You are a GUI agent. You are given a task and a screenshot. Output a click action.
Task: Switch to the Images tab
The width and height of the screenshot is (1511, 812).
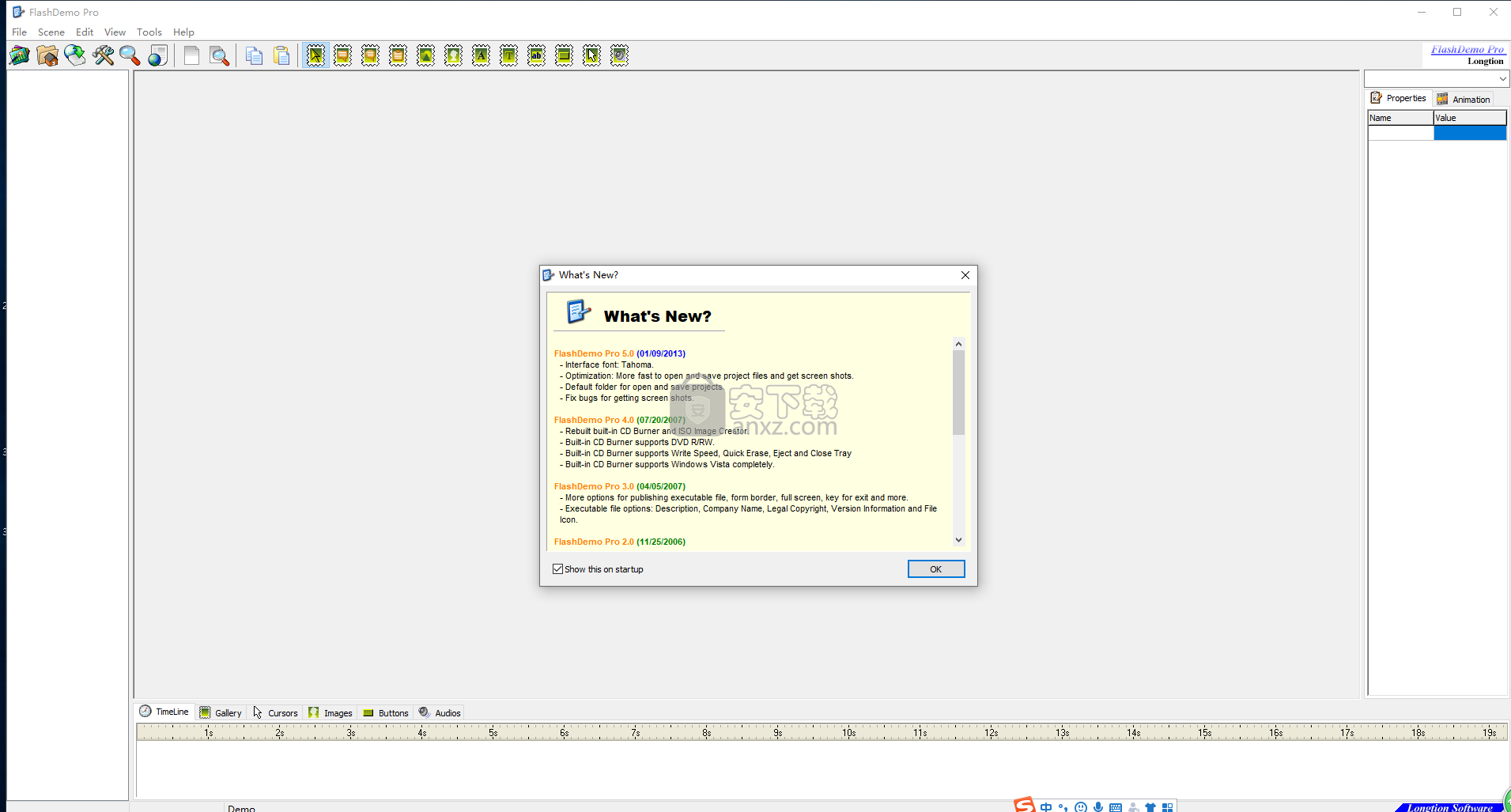click(x=331, y=712)
